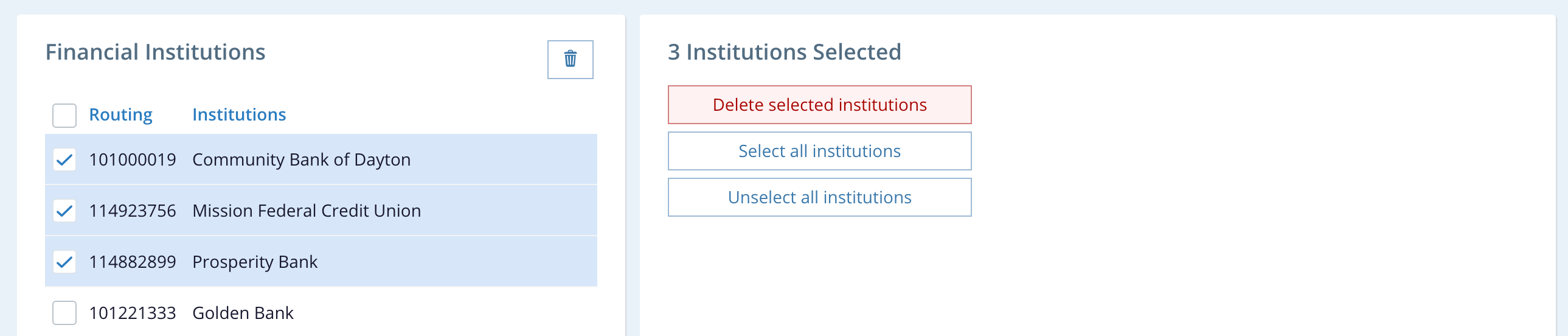Click the trash can delete icon
Screen dimensions: 1568x336
[570, 60]
